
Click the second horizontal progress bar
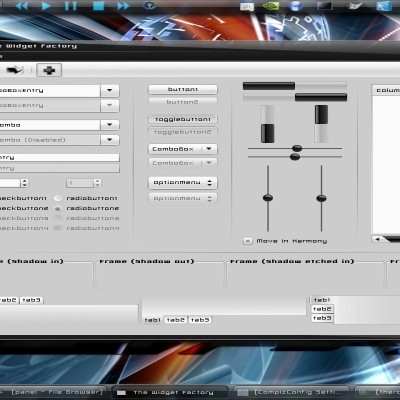click(295, 97)
